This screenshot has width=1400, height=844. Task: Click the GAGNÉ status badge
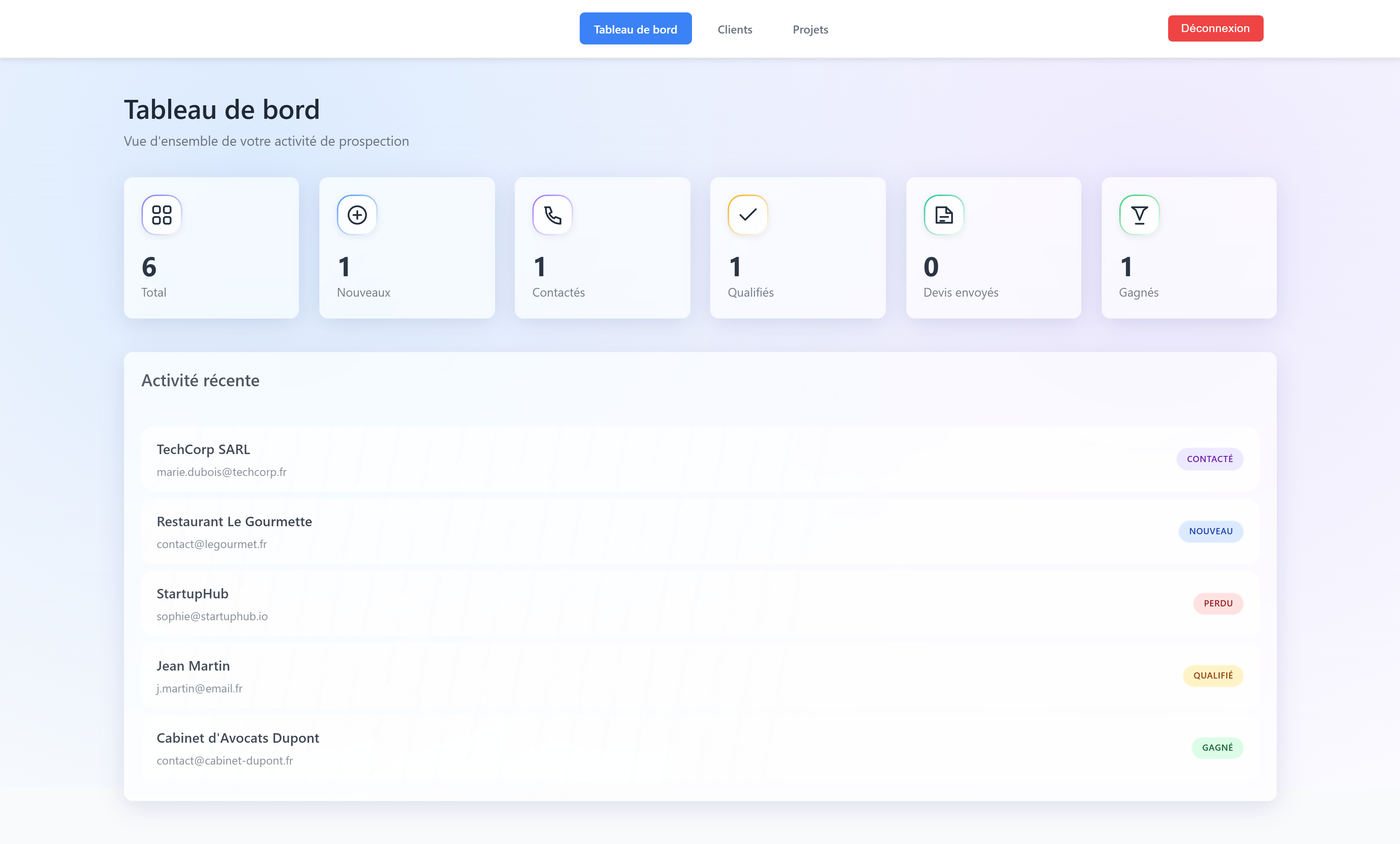point(1218,747)
